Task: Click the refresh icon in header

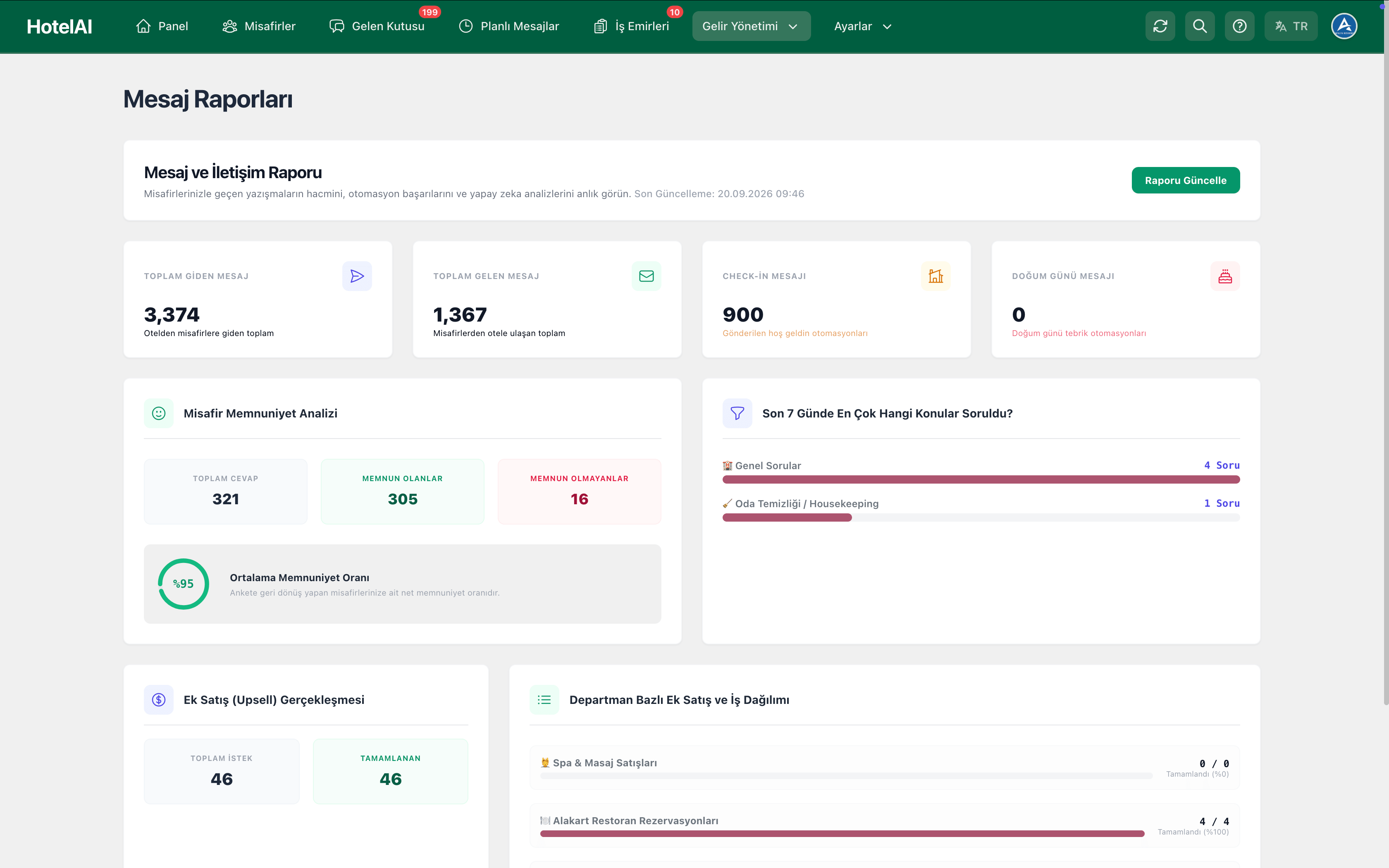Action: coord(1160,26)
